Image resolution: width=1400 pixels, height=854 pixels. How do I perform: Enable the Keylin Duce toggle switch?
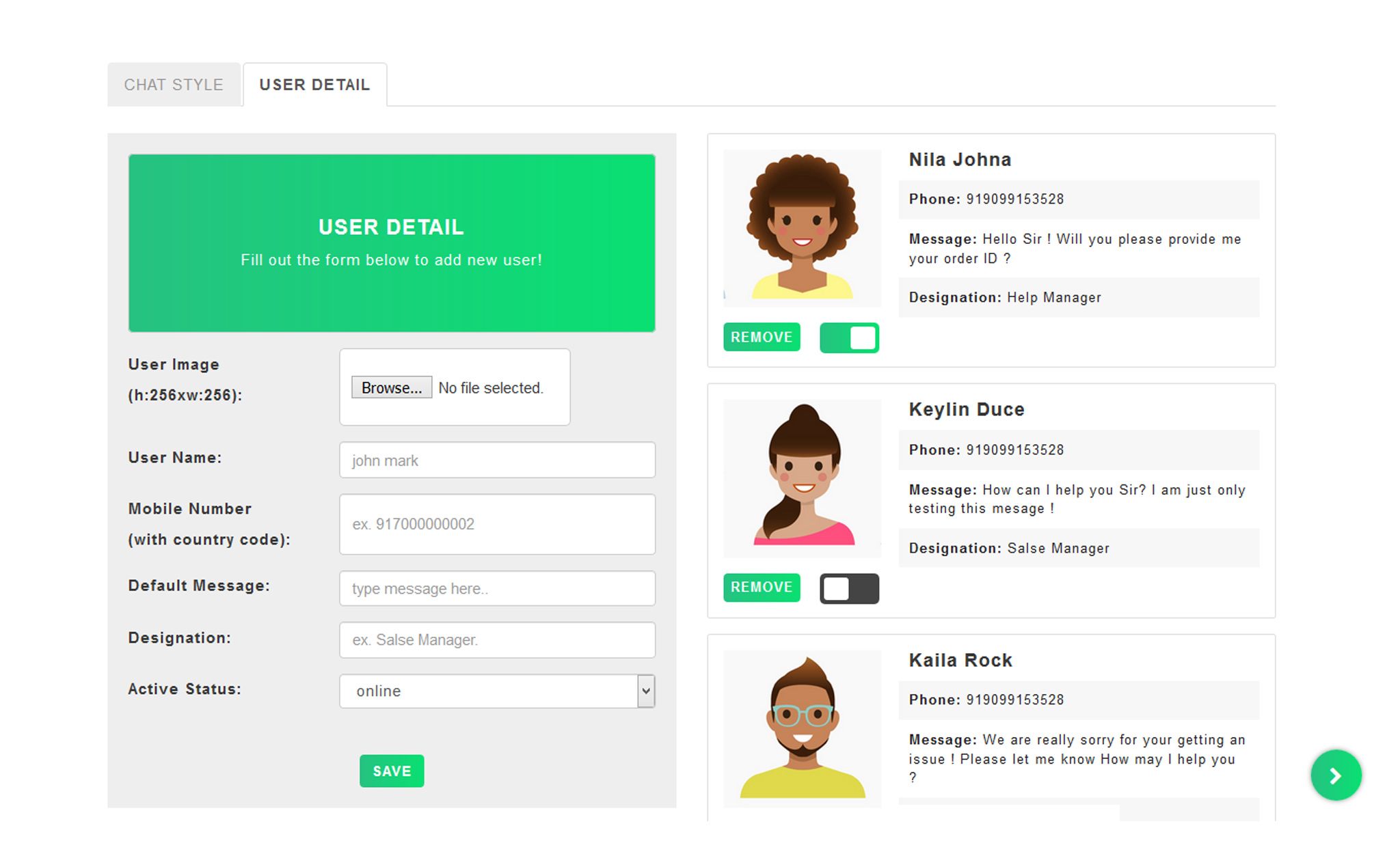coord(849,588)
